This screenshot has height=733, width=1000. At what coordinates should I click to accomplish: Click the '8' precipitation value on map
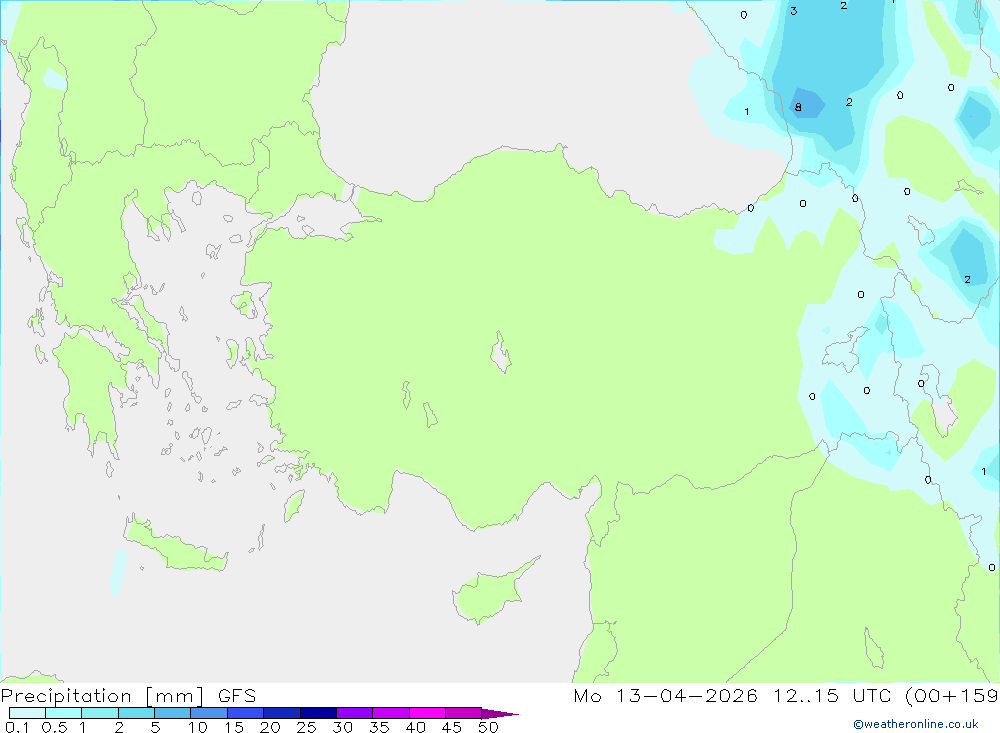coord(798,107)
